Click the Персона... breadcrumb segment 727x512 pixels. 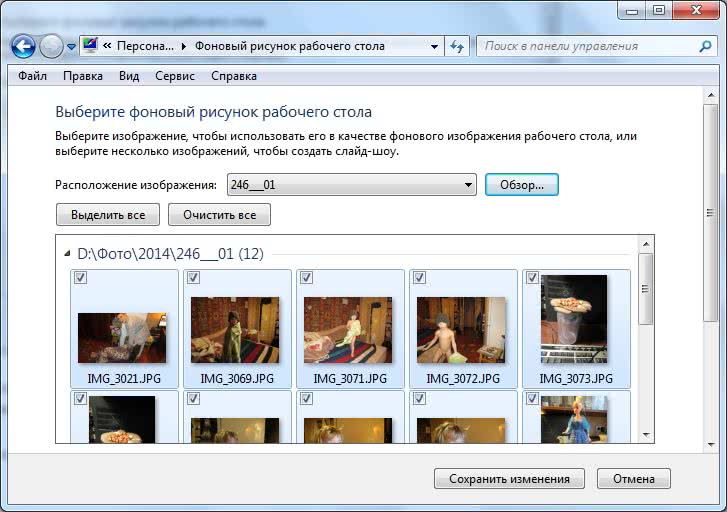(145, 46)
